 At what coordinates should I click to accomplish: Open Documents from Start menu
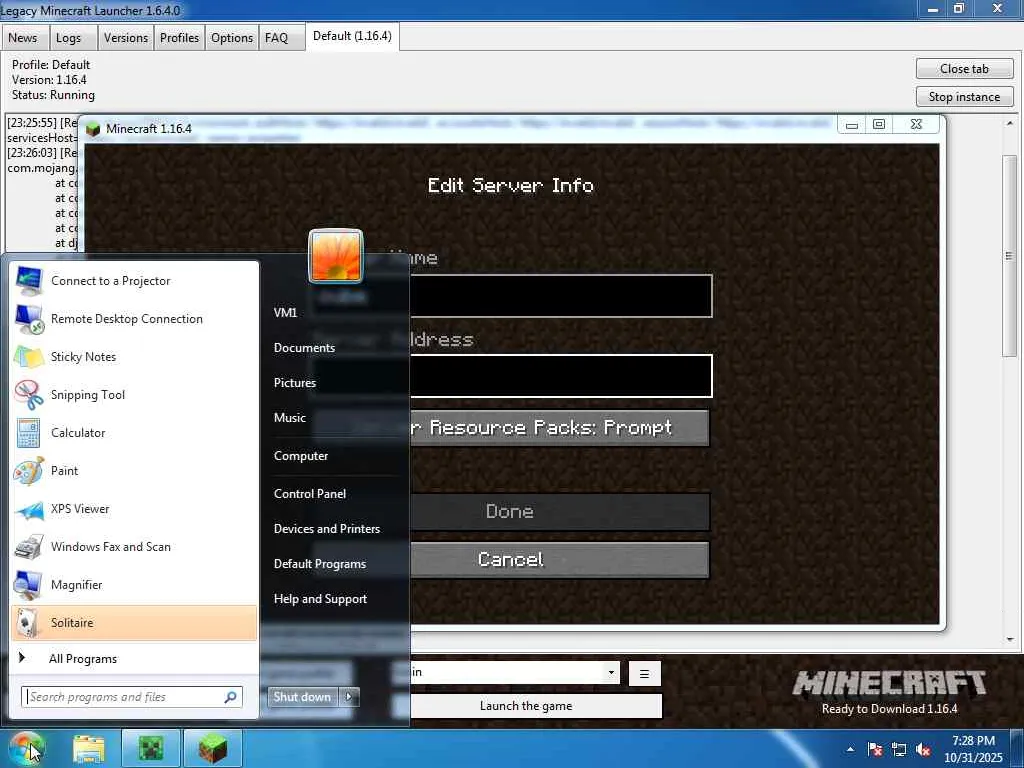pyautogui.click(x=304, y=348)
